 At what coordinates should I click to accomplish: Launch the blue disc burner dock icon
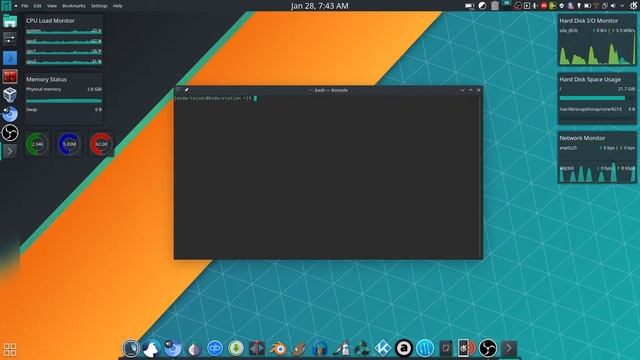click(173, 348)
